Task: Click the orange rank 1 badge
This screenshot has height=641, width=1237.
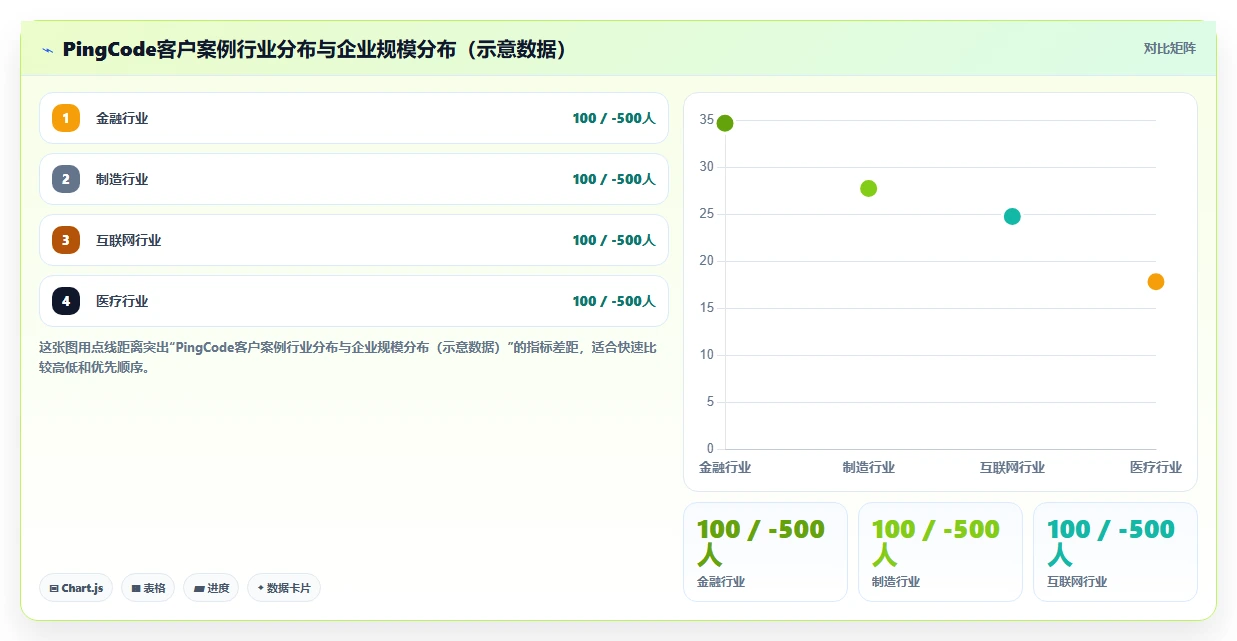Action: coord(66,118)
